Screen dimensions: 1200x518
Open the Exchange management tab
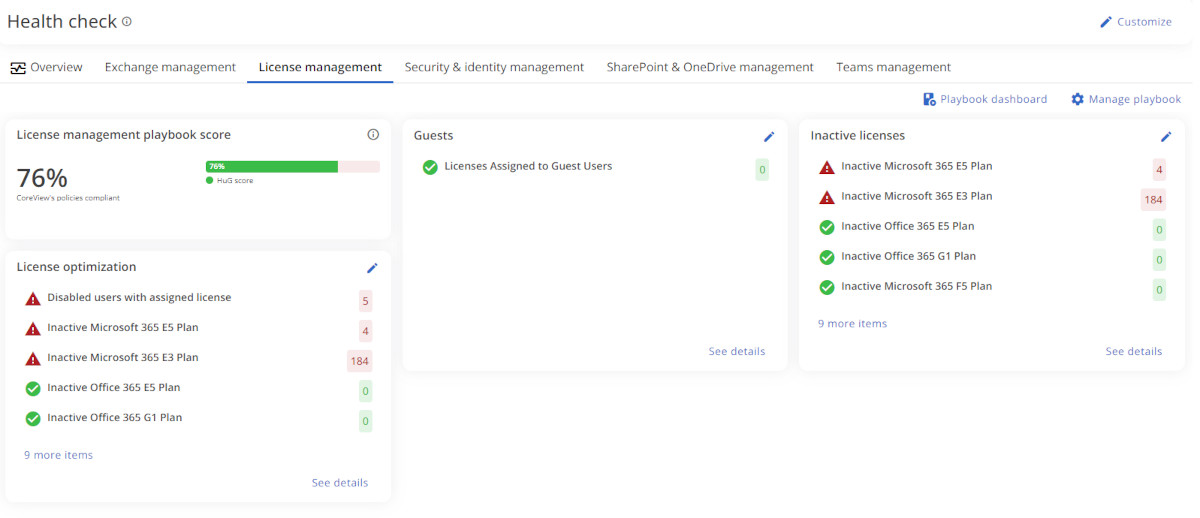tap(170, 67)
